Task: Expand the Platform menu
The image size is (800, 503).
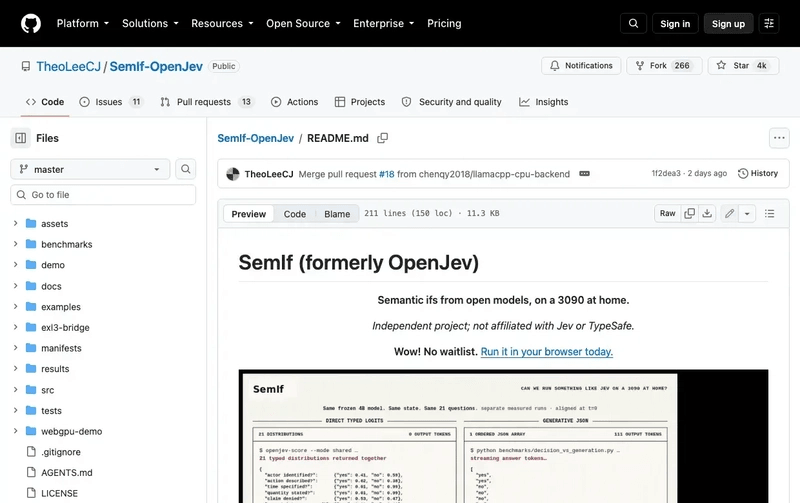Action: (x=83, y=23)
